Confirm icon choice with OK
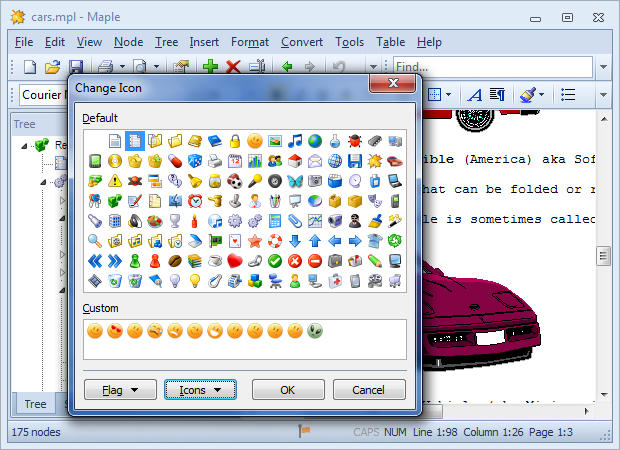Image resolution: width=620 pixels, height=450 pixels. (288, 390)
